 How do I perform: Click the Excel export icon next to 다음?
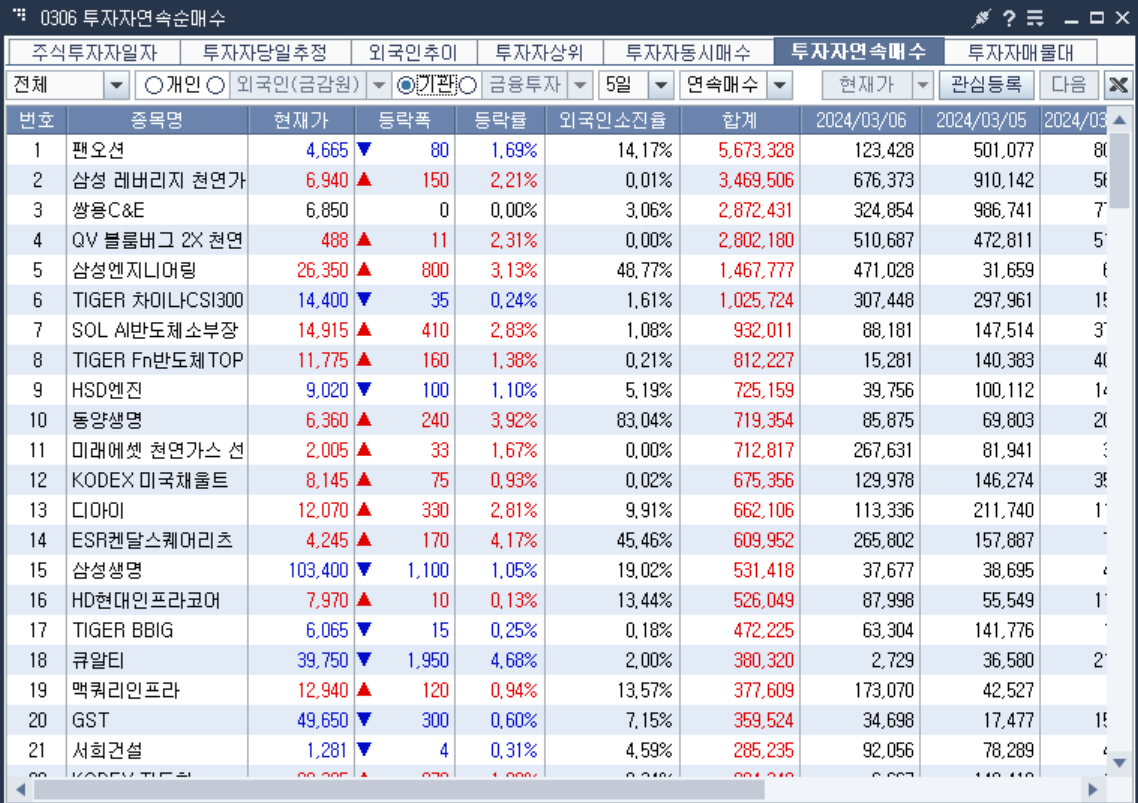pyautogui.click(x=1118, y=85)
